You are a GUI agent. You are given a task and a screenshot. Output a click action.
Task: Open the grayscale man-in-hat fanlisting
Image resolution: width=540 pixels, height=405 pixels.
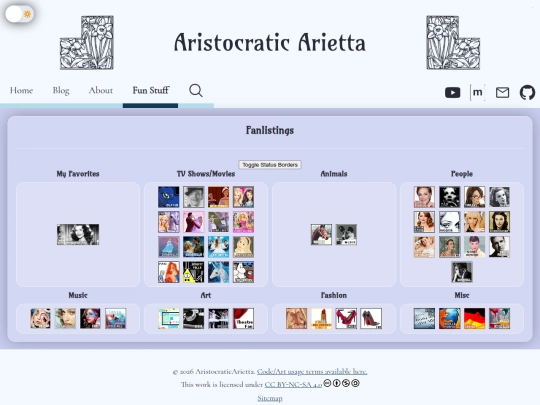coord(194,197)
